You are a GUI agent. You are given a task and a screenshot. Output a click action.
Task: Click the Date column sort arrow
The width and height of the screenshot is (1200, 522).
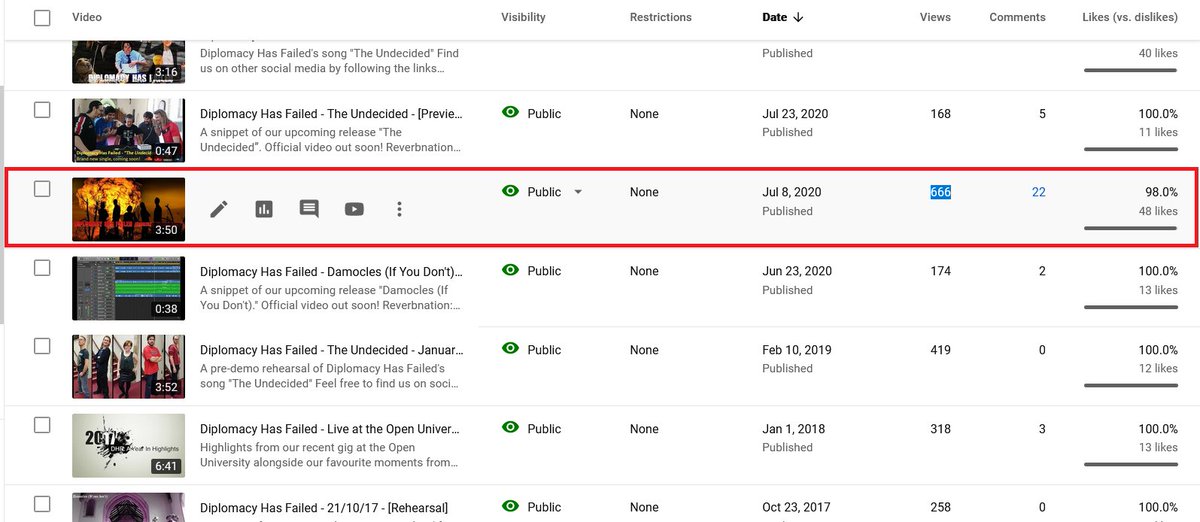(x=797, y=17)
